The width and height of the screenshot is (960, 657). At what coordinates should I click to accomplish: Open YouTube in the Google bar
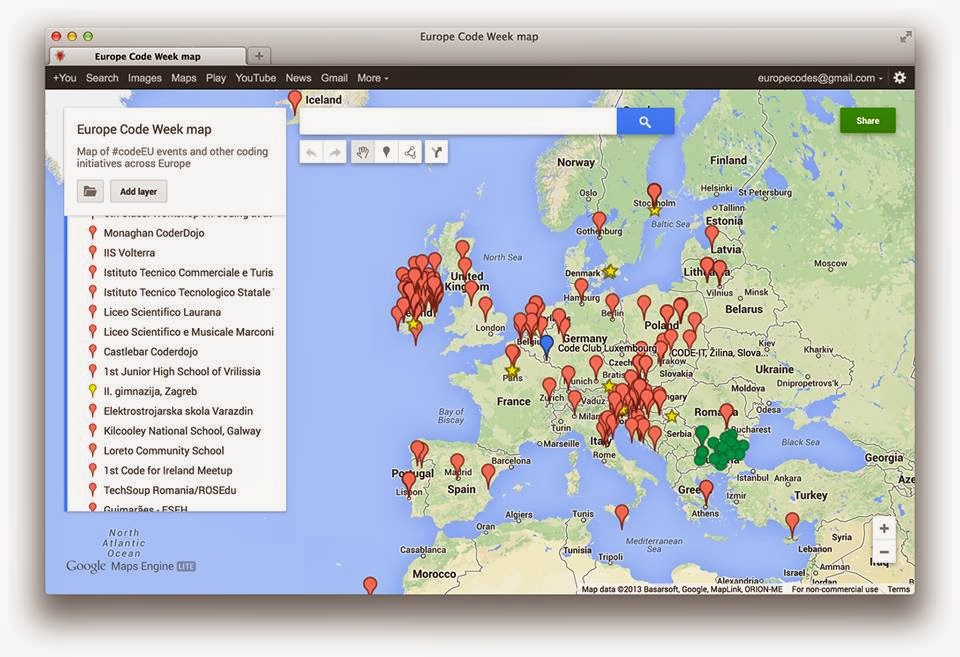pos(255,78)
